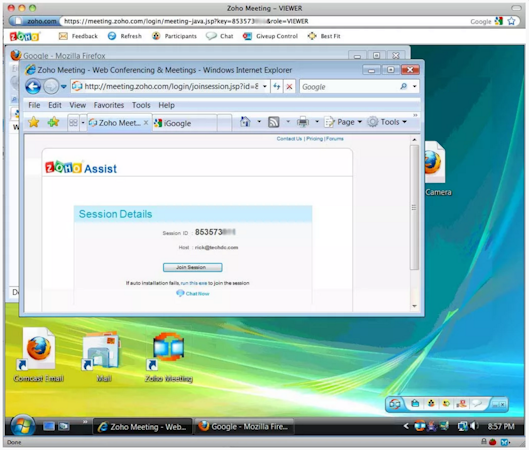Open the Feeds dropdown arrow in IE
Image resolution: width=529 pixels, height=450 pixels.
point(288,121)
